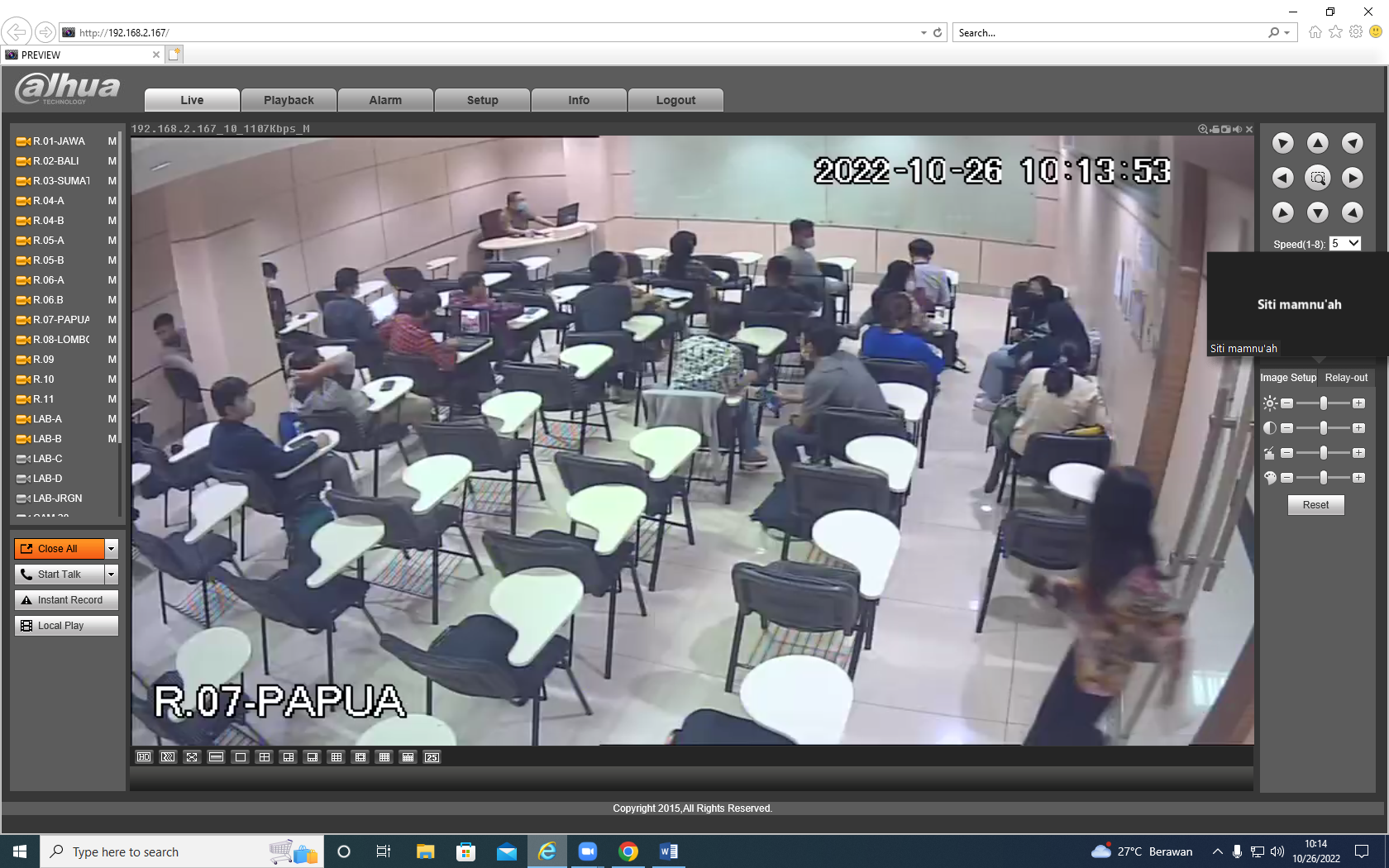Open the Info tab

pyautogui.click(x=579, y=100)
